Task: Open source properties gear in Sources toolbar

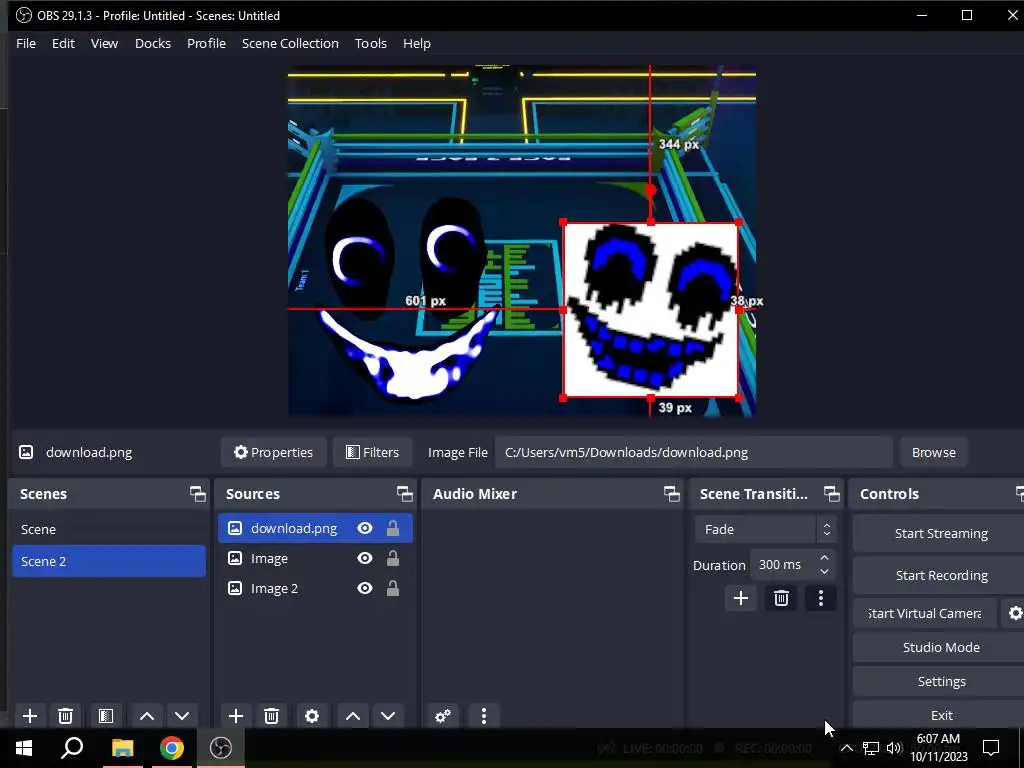Action: 312,716
